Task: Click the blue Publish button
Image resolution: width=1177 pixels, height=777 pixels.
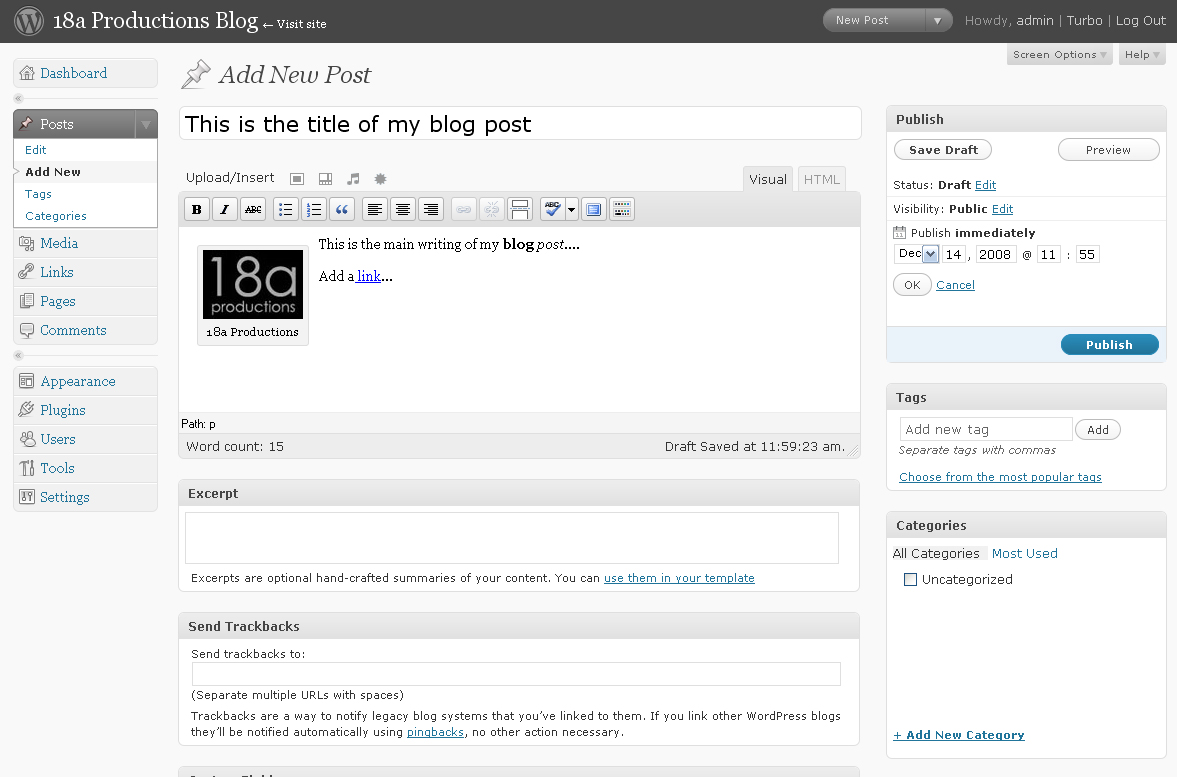Action: [1109, 345]
